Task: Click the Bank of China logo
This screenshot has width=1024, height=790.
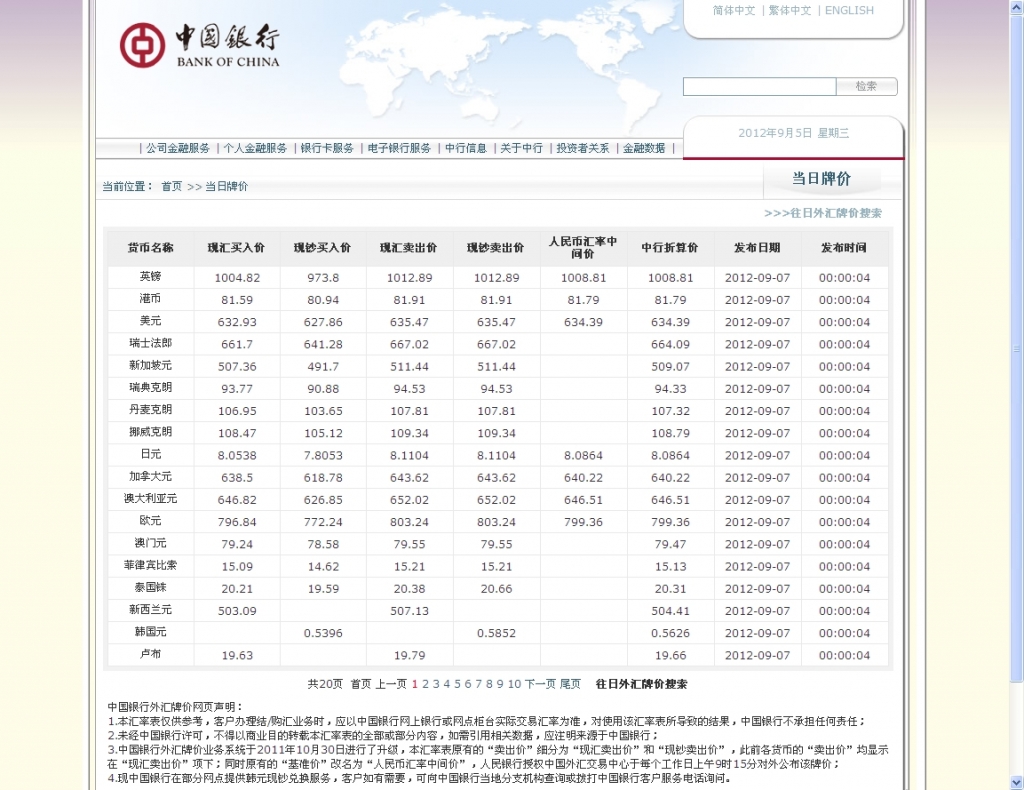Action: pyautogui.click(x=196, y=45)
